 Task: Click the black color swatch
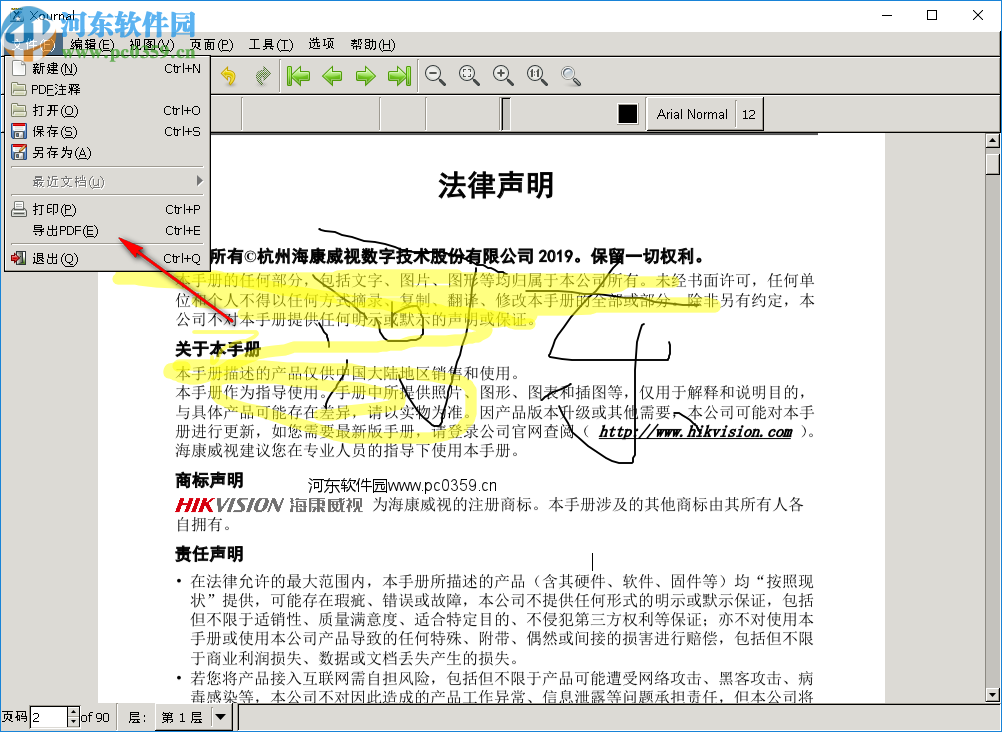[628, 113]
